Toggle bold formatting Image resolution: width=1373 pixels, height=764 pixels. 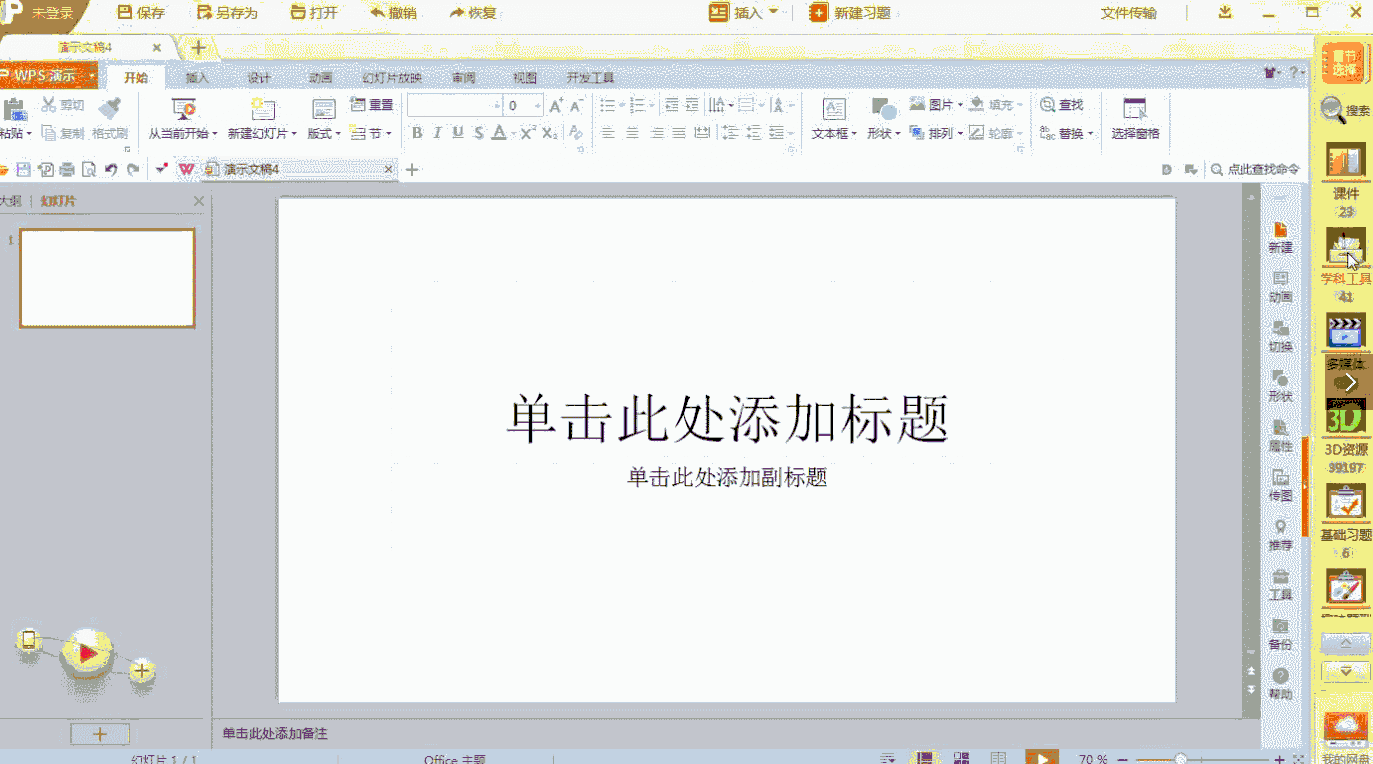(x=417, y=133)
